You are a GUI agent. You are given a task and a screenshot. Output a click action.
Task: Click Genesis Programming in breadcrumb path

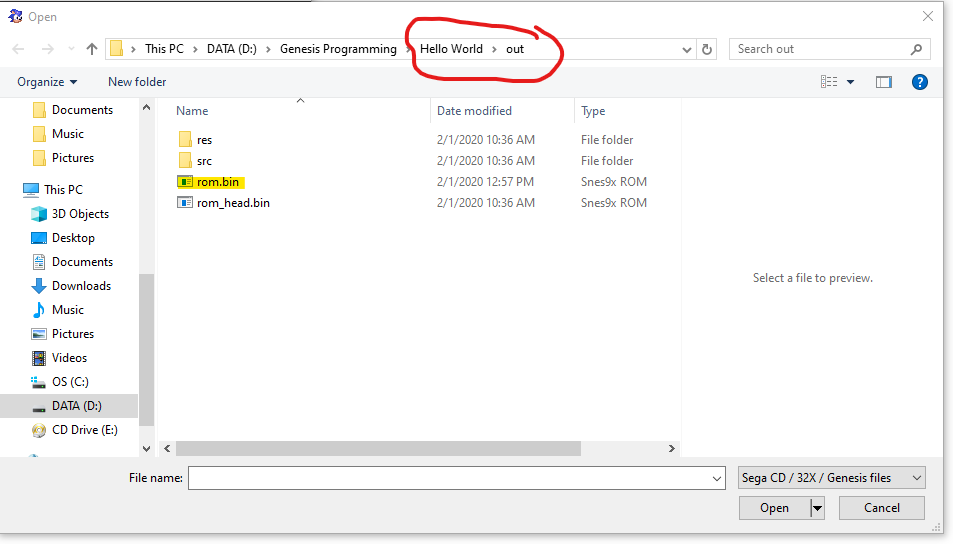point(338,49)
